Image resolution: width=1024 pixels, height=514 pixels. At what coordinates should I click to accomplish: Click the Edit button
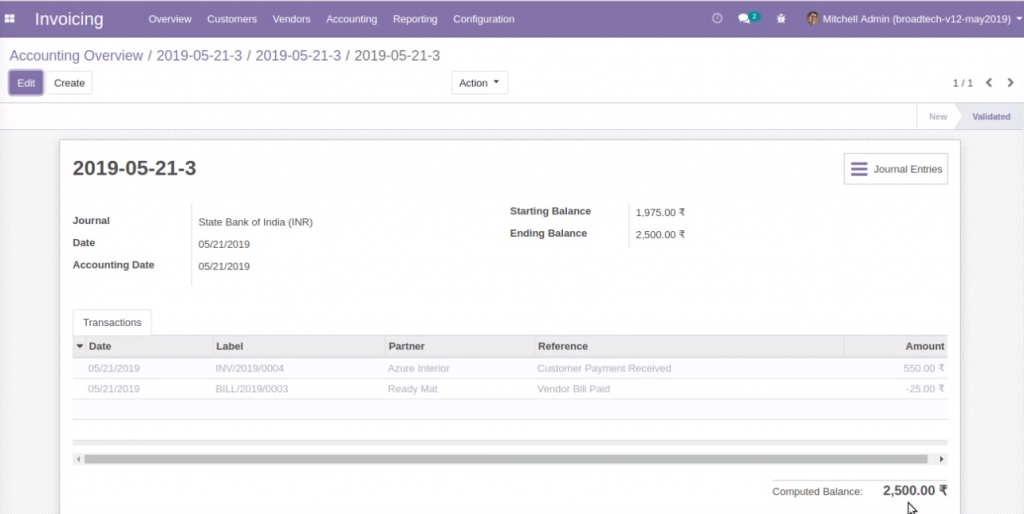click(x=26, y=83)
